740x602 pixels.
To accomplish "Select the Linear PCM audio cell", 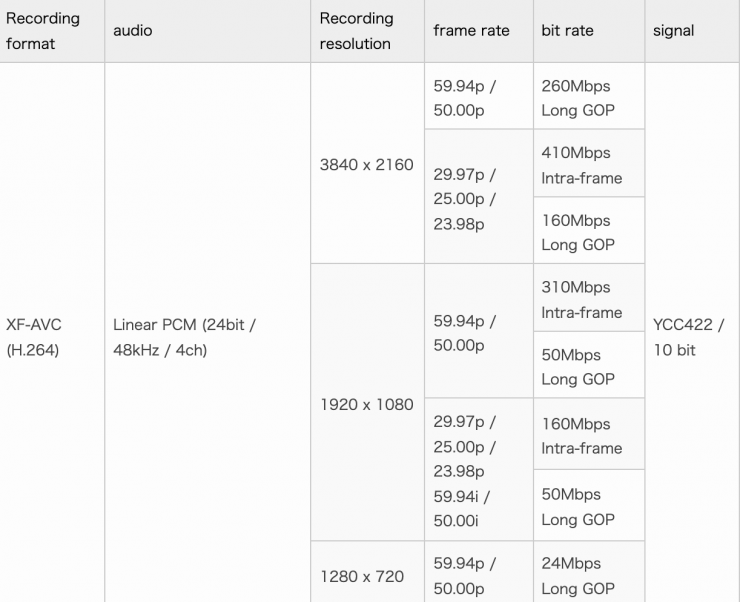I will coord(185,338).
